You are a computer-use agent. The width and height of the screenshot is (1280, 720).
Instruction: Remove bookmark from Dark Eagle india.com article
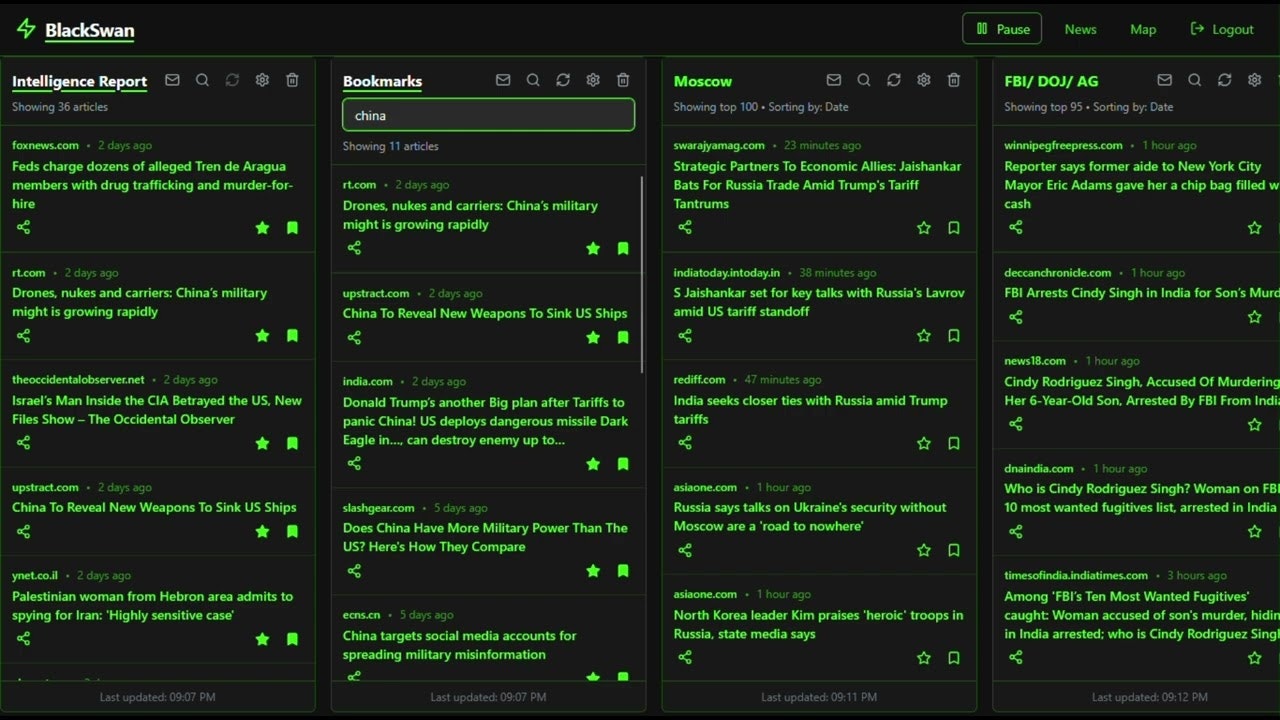pos(623,464)
